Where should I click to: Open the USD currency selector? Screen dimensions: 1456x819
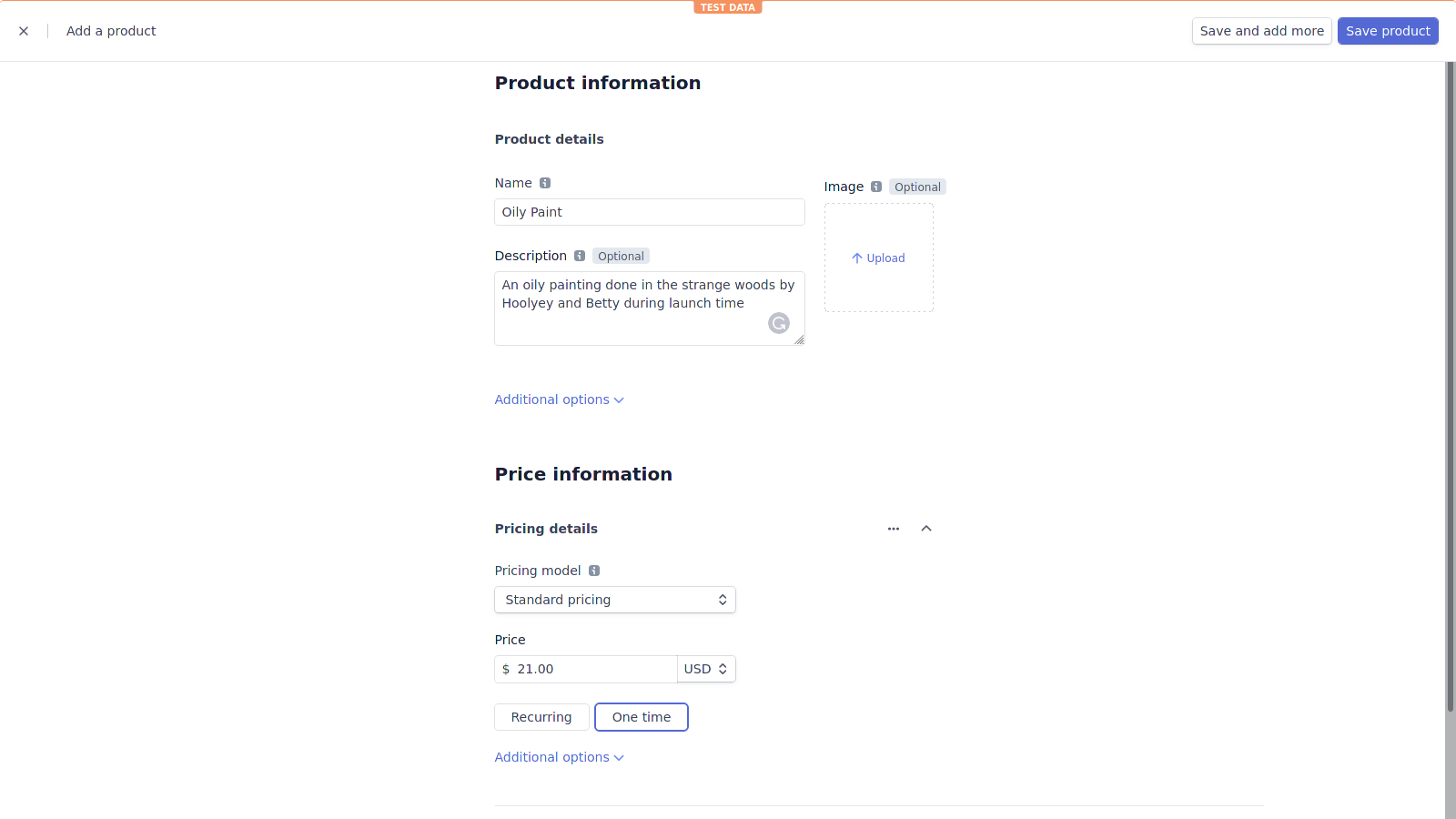pyautogui.click(x=706, y=669)
